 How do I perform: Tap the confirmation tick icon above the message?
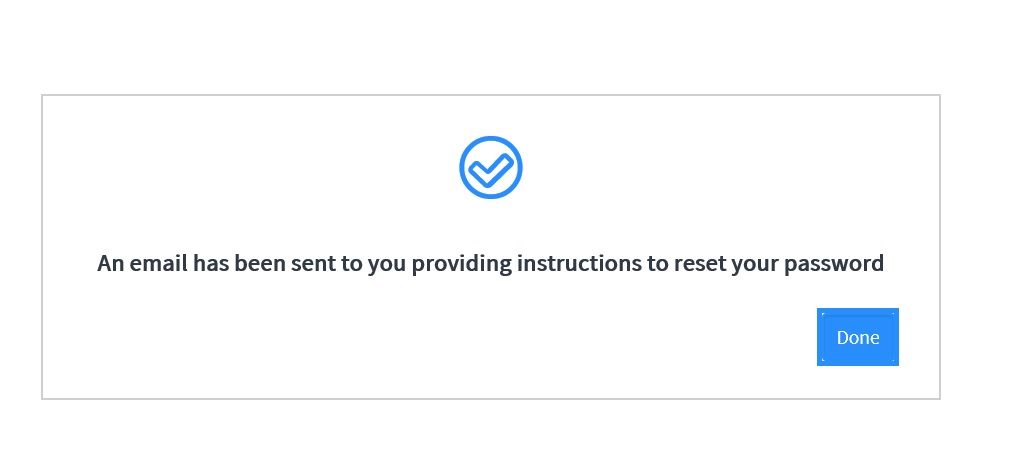pos(491,167)
